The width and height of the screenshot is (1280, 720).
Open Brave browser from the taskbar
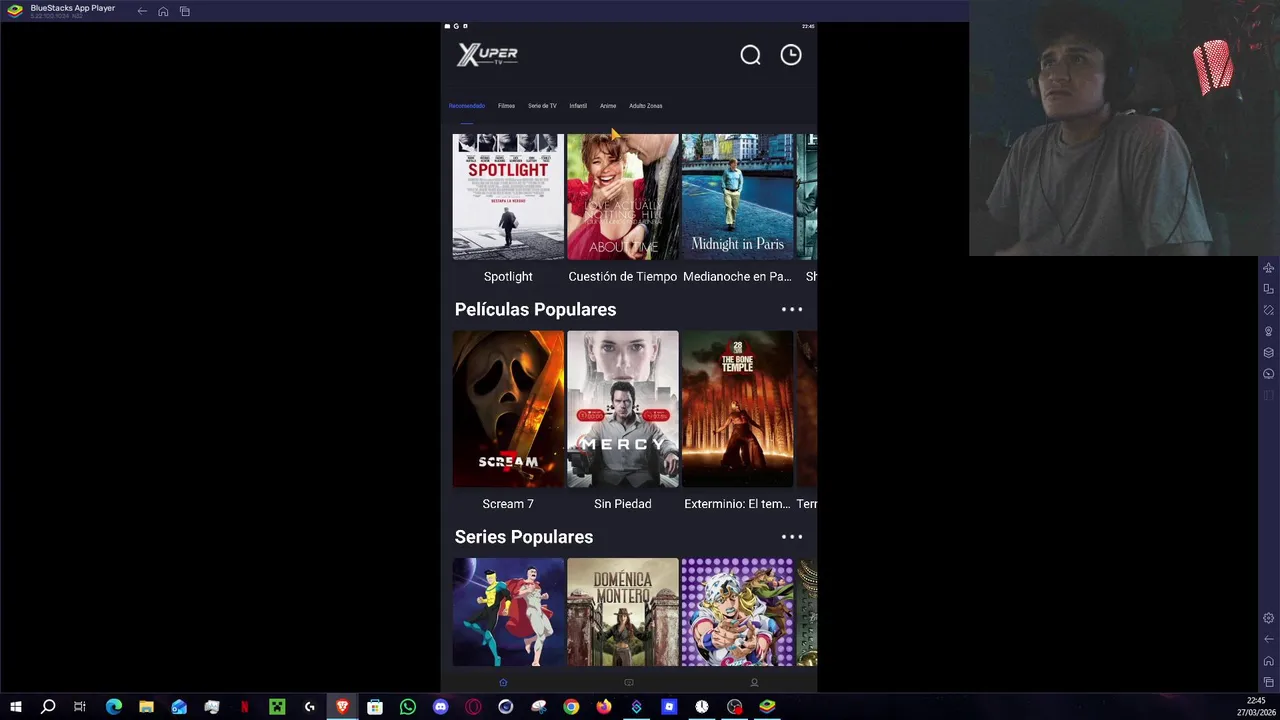click(342, 707)
